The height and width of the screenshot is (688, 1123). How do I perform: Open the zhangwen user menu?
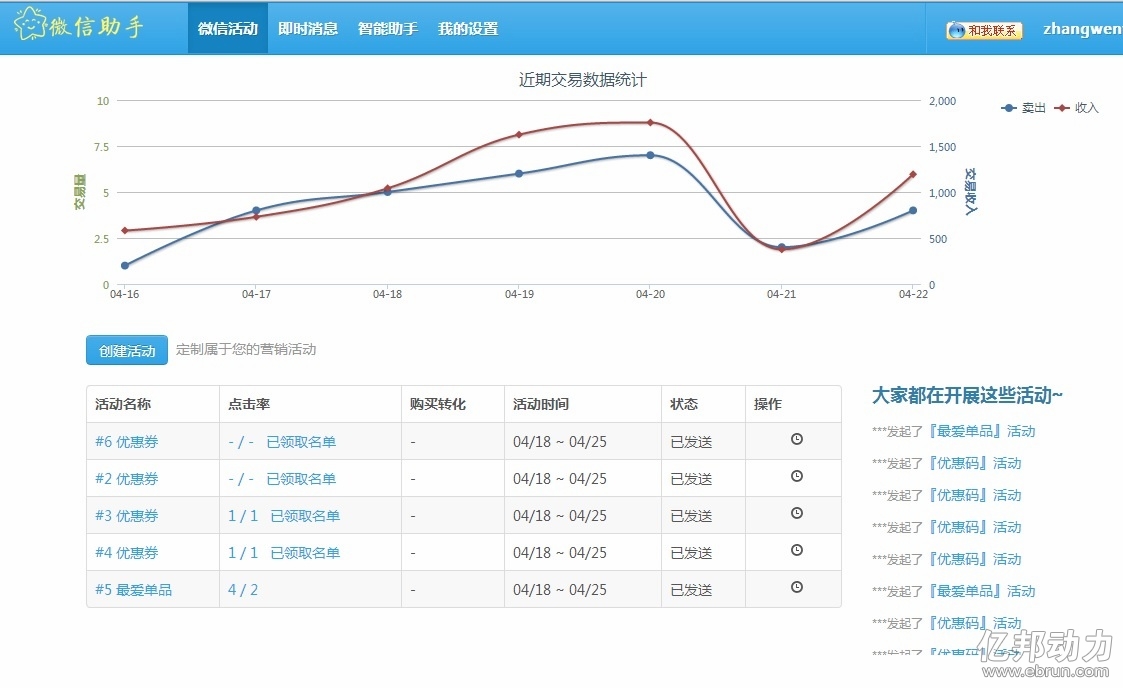point(1082,29)
